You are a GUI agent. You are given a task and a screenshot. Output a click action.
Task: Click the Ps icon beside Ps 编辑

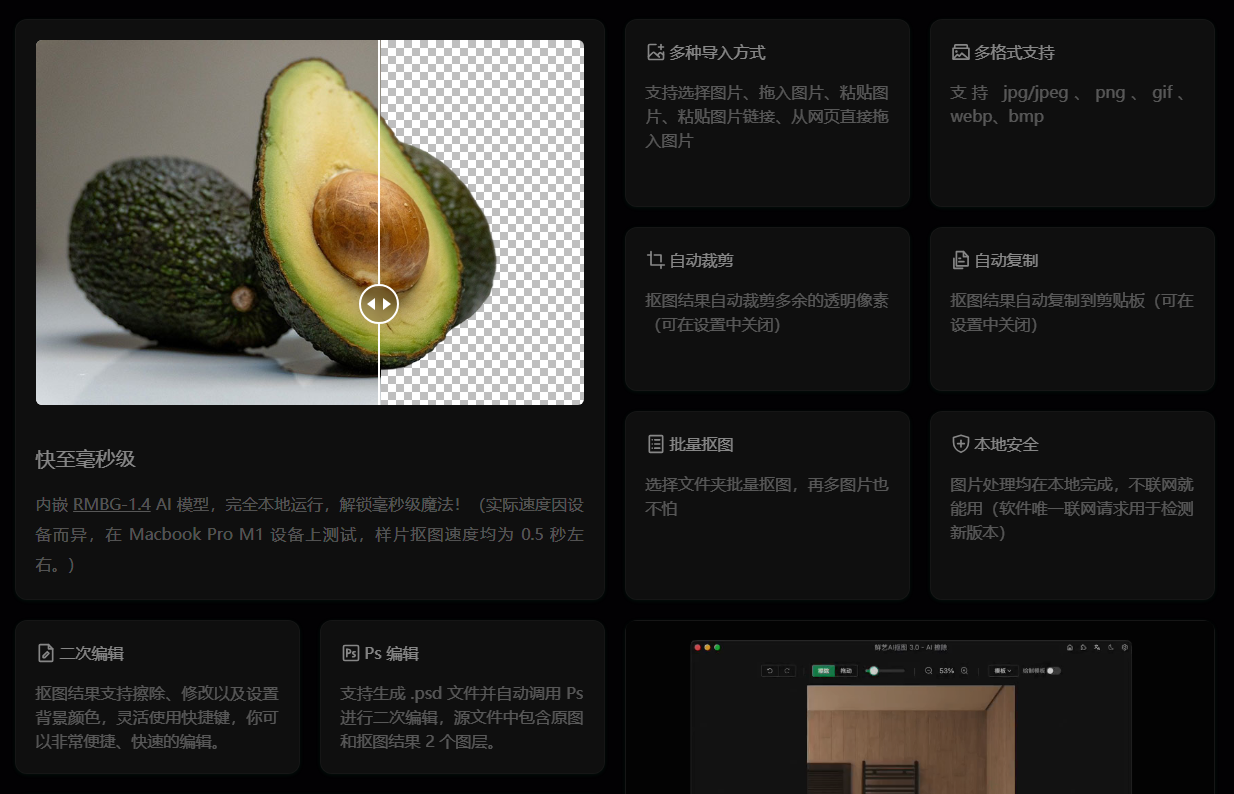350,653
